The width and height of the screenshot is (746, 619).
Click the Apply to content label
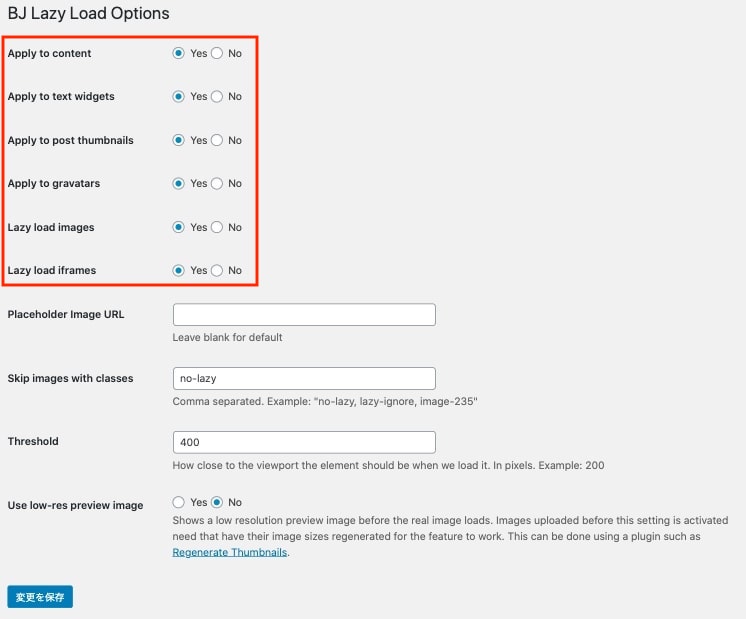pos(49,53)
